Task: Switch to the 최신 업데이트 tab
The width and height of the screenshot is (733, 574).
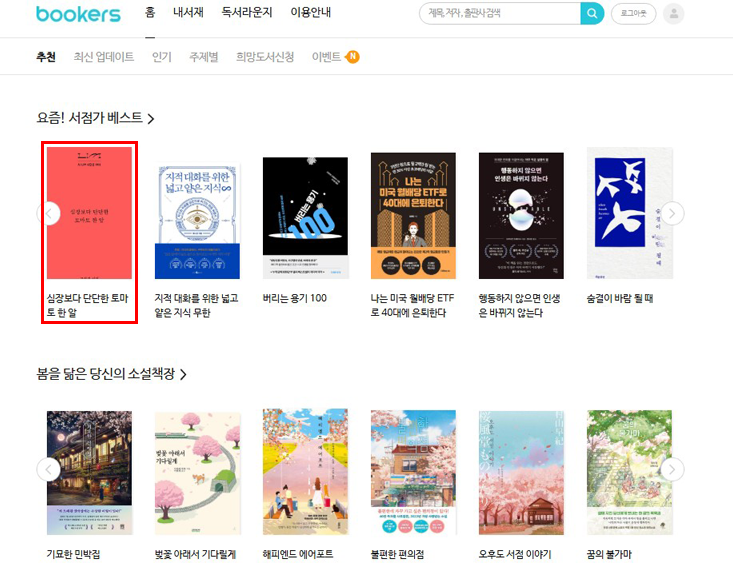Action: tap(104, 57)
